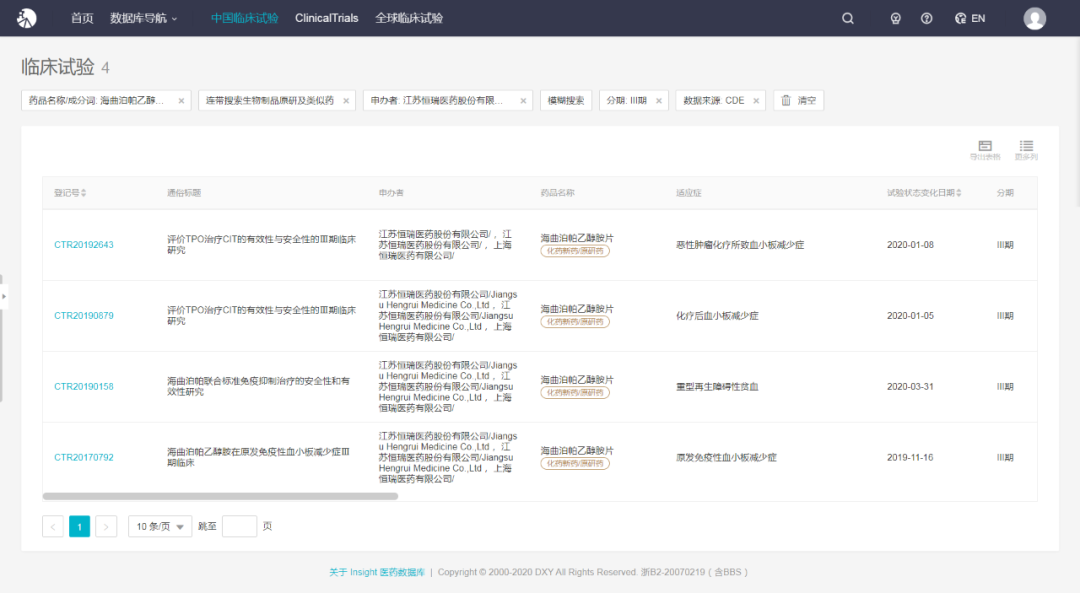The width and height of the screenshot is (1080, 593).
Task: Remove the 药品名称/成分词 filter tag
Action: point(181,101)
